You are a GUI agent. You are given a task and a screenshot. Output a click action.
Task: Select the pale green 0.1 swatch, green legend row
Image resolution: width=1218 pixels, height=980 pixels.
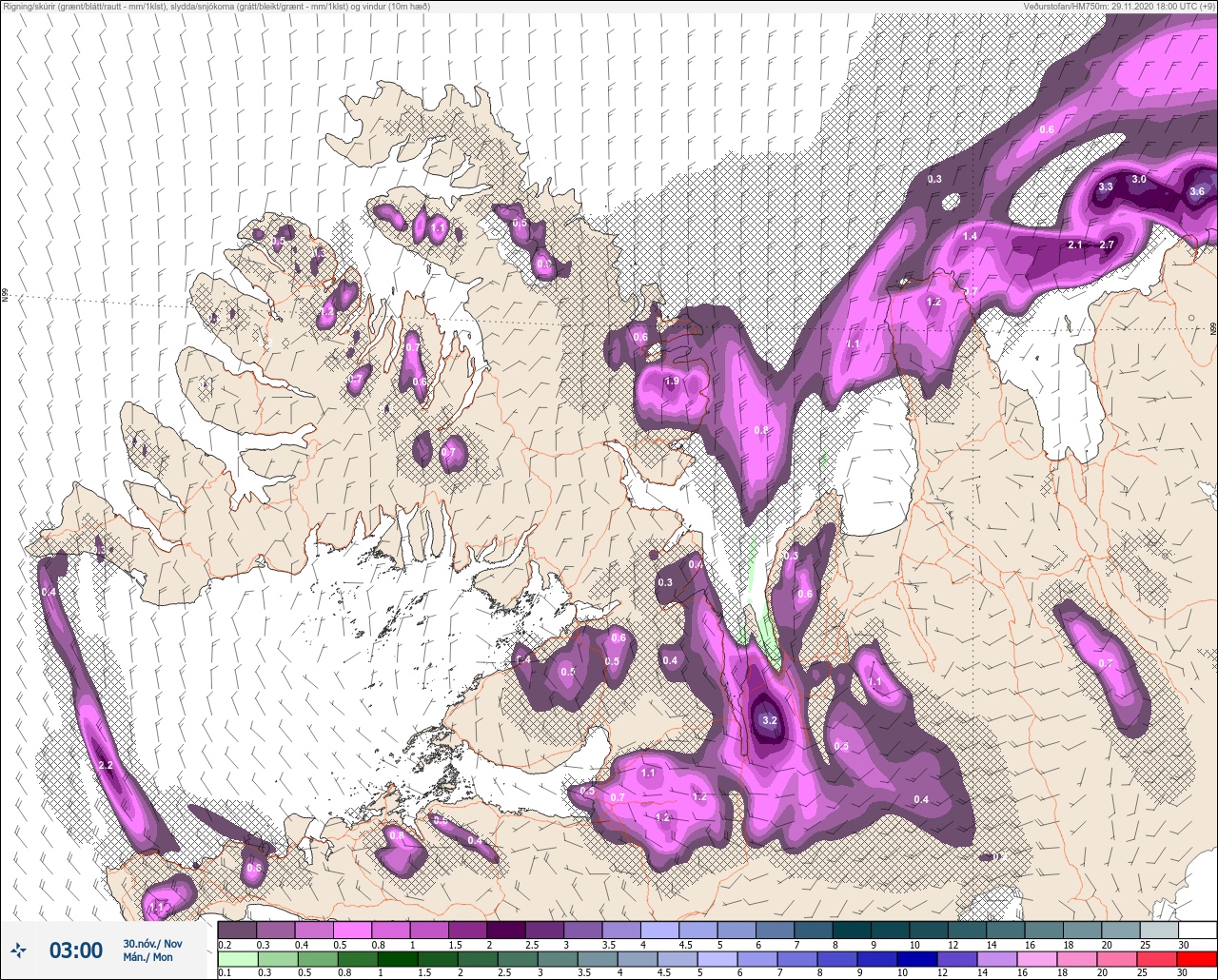point(237,959)
